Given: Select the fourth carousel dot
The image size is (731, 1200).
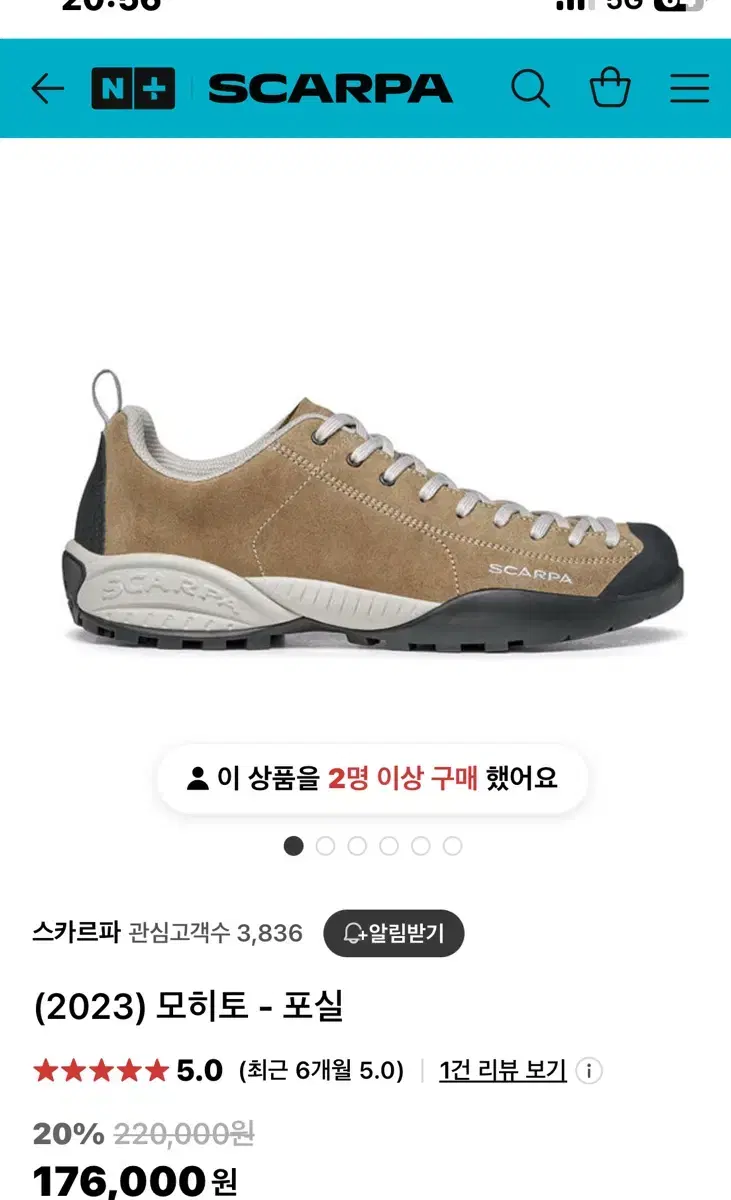Looking at the screenshot, I should 389,846.
